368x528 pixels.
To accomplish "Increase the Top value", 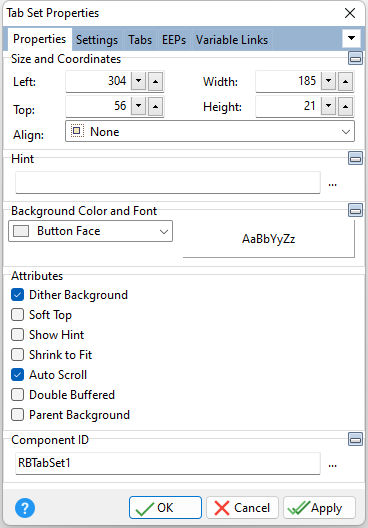I will (156, 106).
